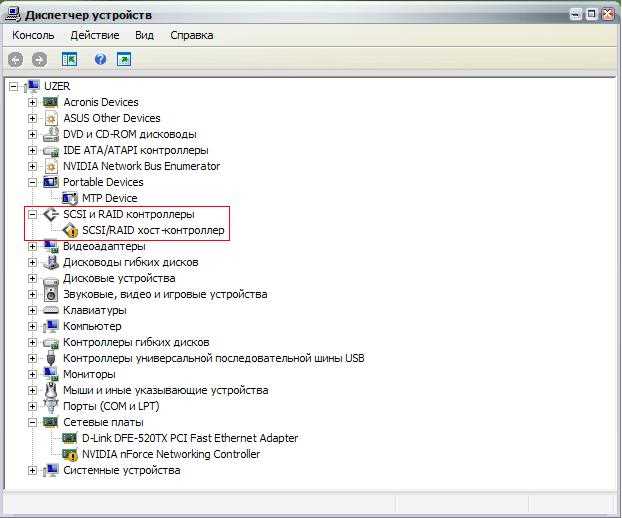The height and width of the screenshot is (518, 622).
Task: Click NVIDIA nForce Networking Controller warning icon
Action: pos(70,455)
